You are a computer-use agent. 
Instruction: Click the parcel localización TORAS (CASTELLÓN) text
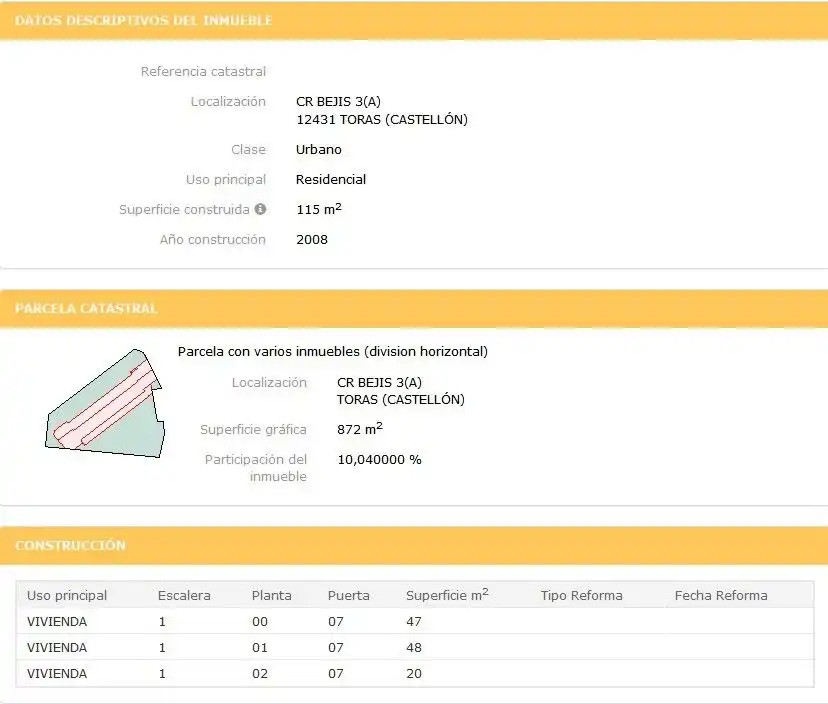(401, 399)
